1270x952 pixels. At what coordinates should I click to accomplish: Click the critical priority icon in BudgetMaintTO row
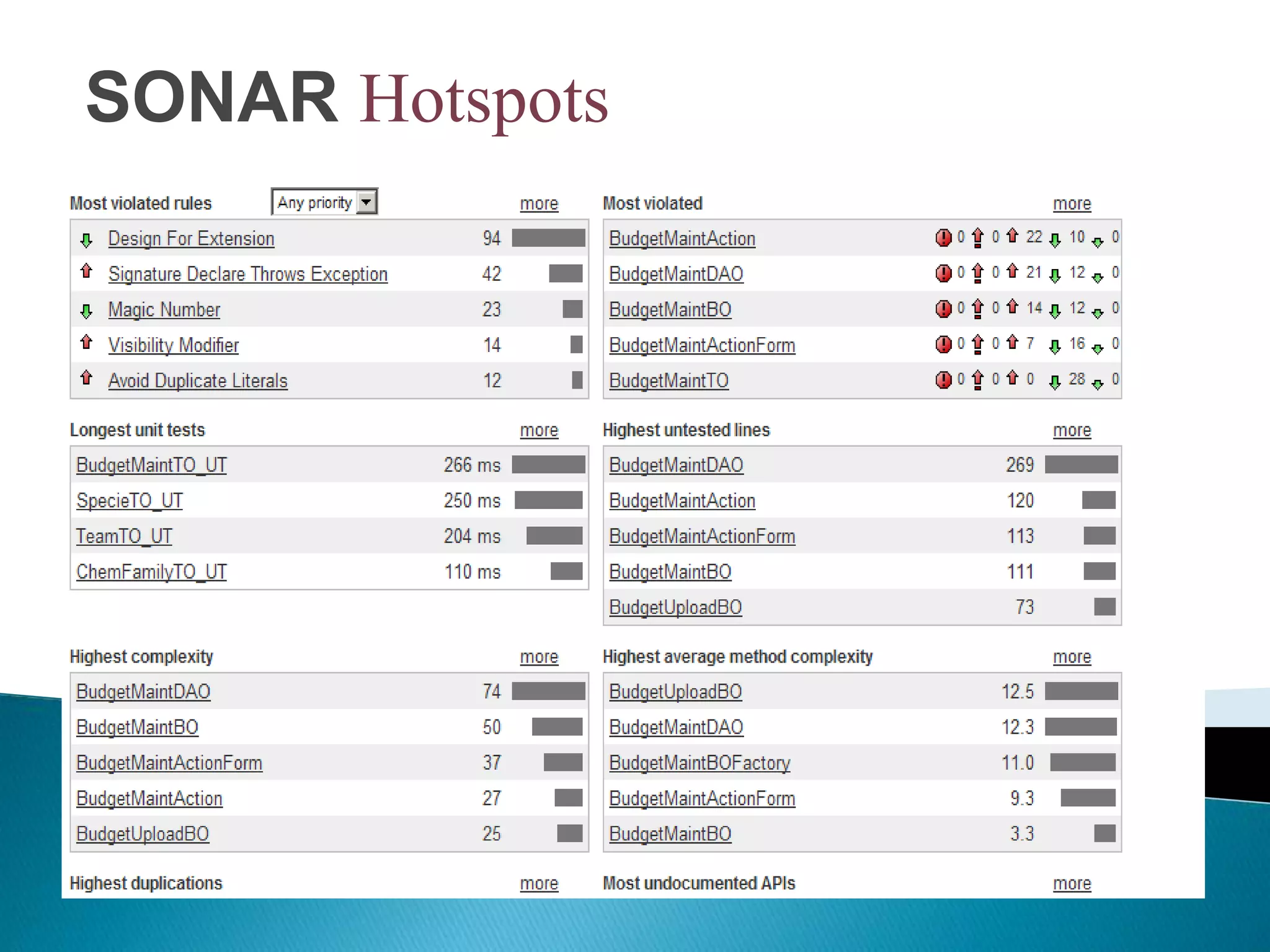[978, 380]
